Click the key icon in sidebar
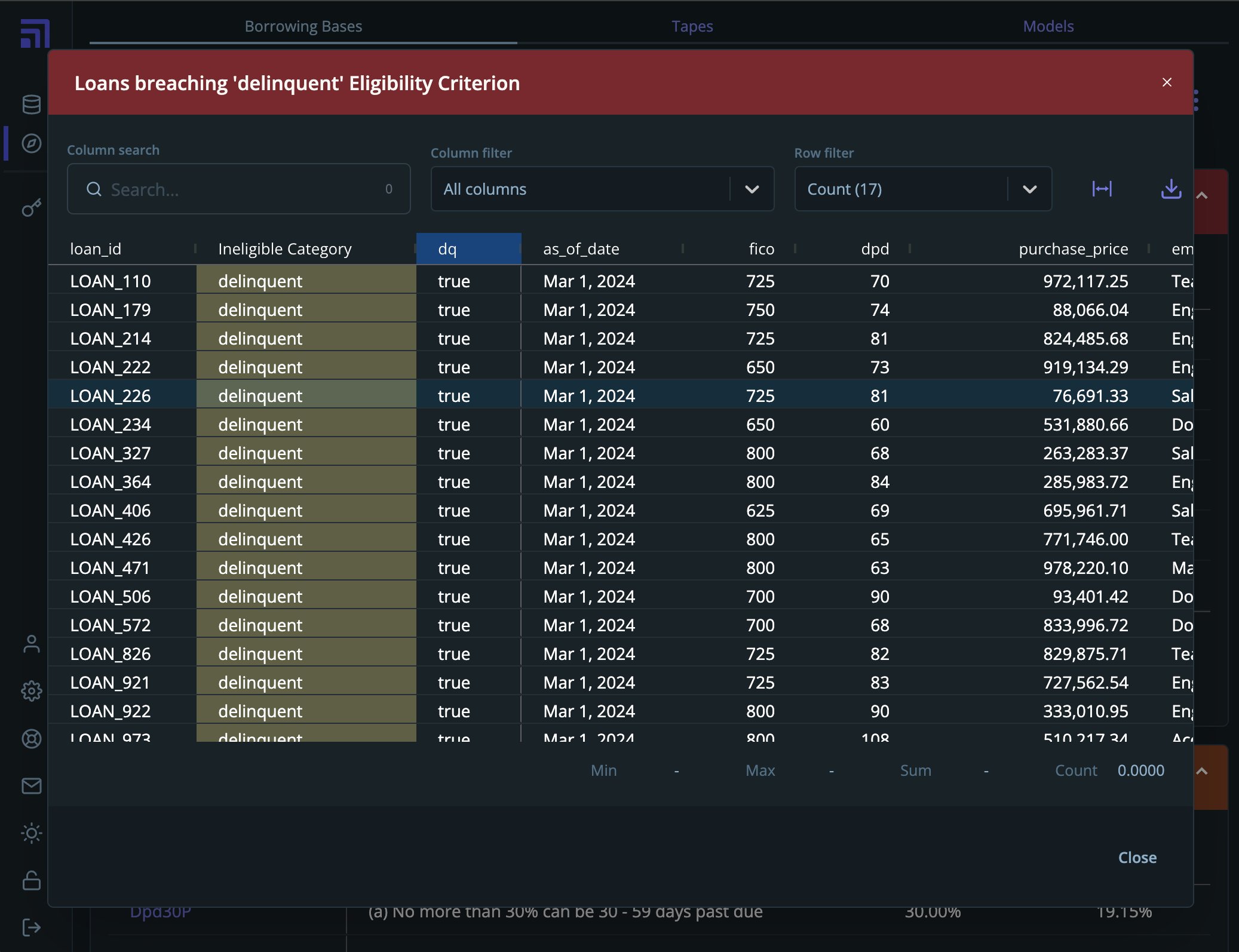The height and width of the screenshot is (952, 1239). pyautogui.click(x=31, y=208)
